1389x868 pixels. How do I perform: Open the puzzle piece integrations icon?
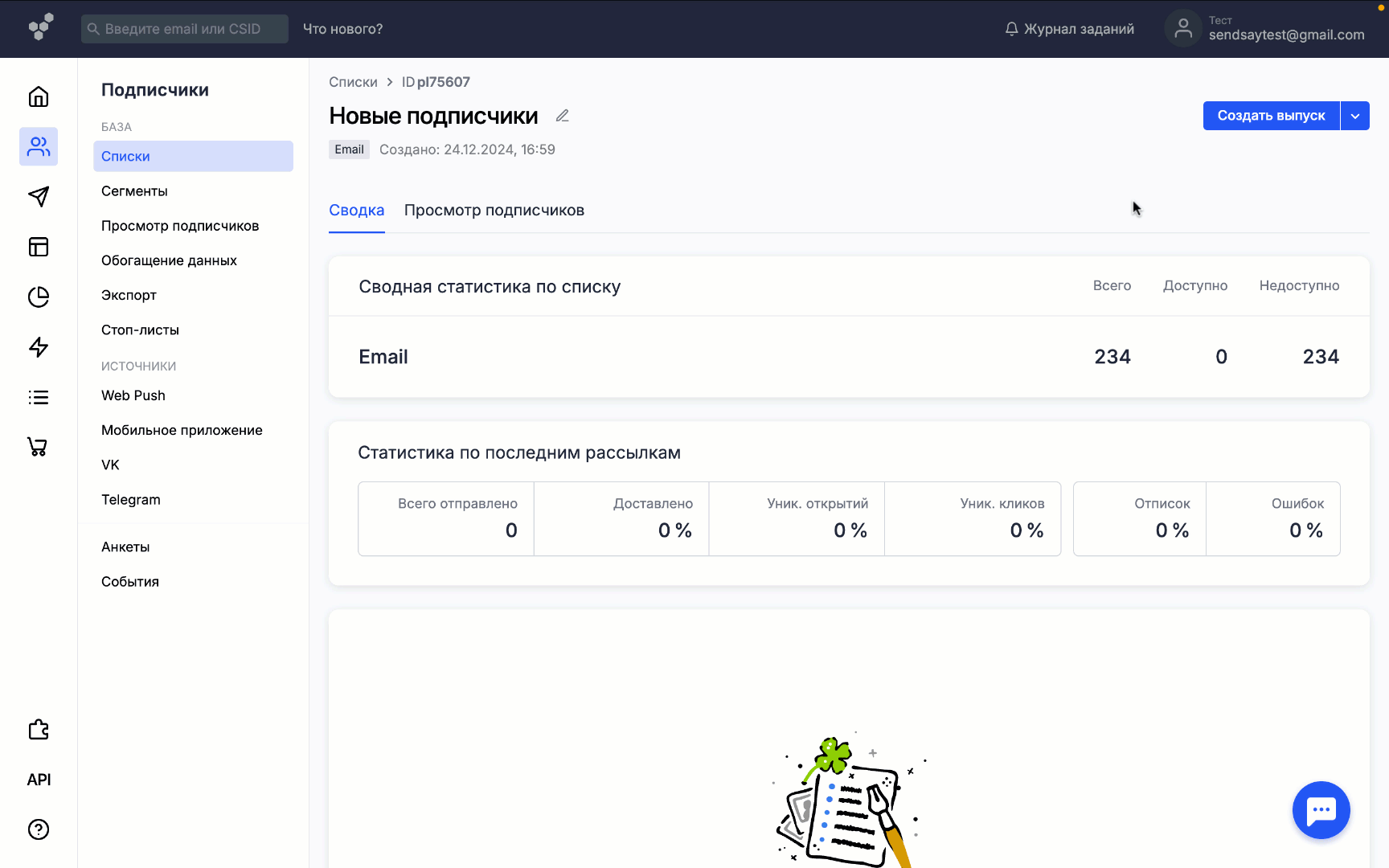pos(39,730)
